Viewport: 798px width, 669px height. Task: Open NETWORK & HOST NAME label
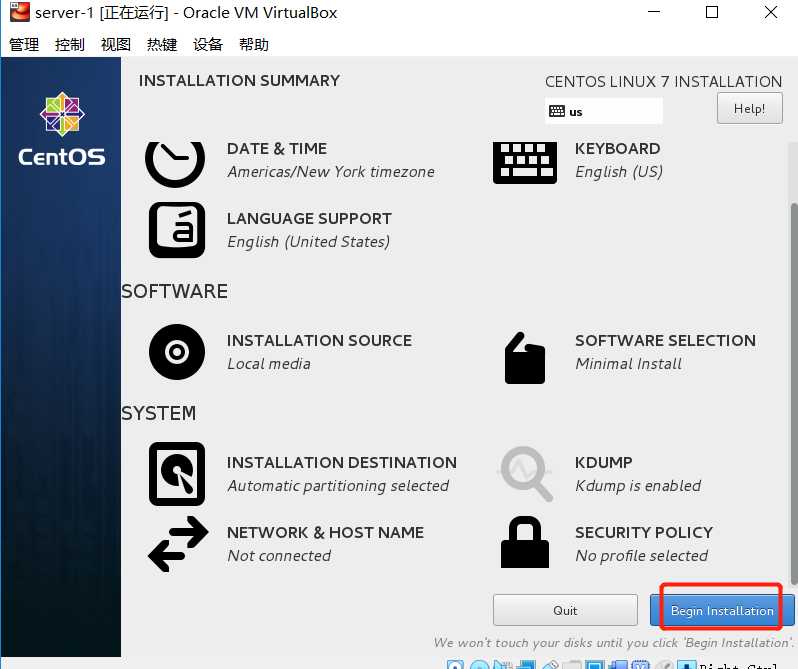point(325,532)
